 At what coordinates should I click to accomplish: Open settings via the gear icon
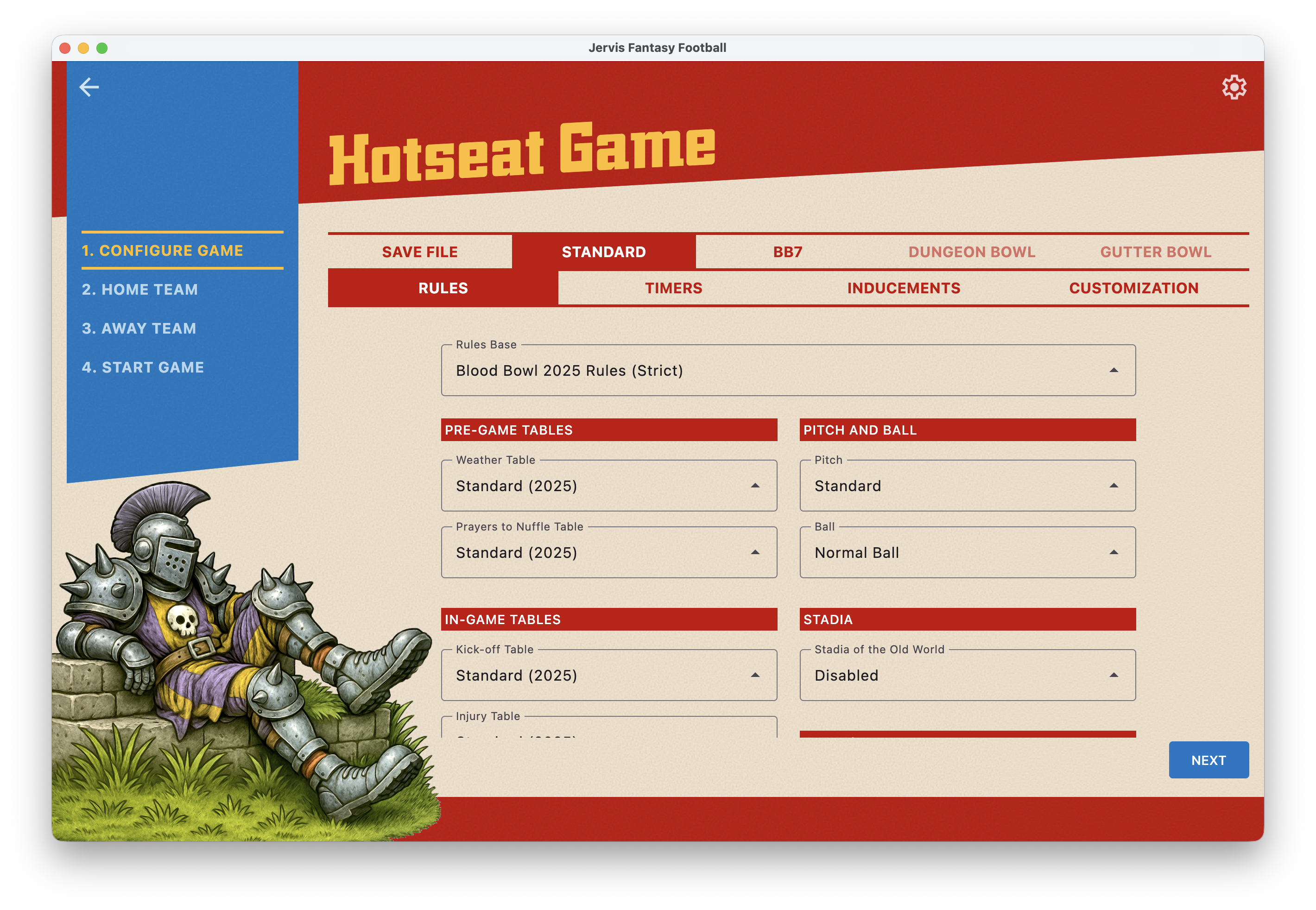click(x=1234, y=87)
